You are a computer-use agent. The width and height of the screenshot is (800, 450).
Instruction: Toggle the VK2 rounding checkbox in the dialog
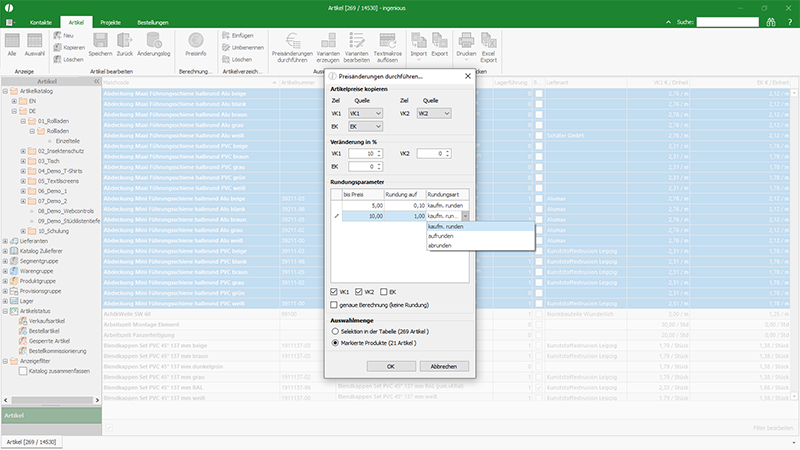[359, 292]
